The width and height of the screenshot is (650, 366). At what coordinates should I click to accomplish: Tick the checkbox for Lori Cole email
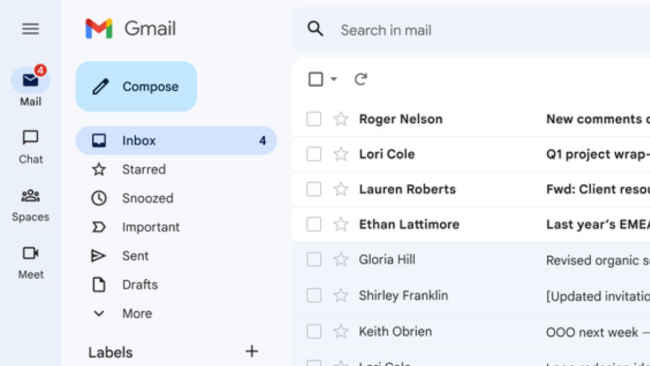click(314, 154)
